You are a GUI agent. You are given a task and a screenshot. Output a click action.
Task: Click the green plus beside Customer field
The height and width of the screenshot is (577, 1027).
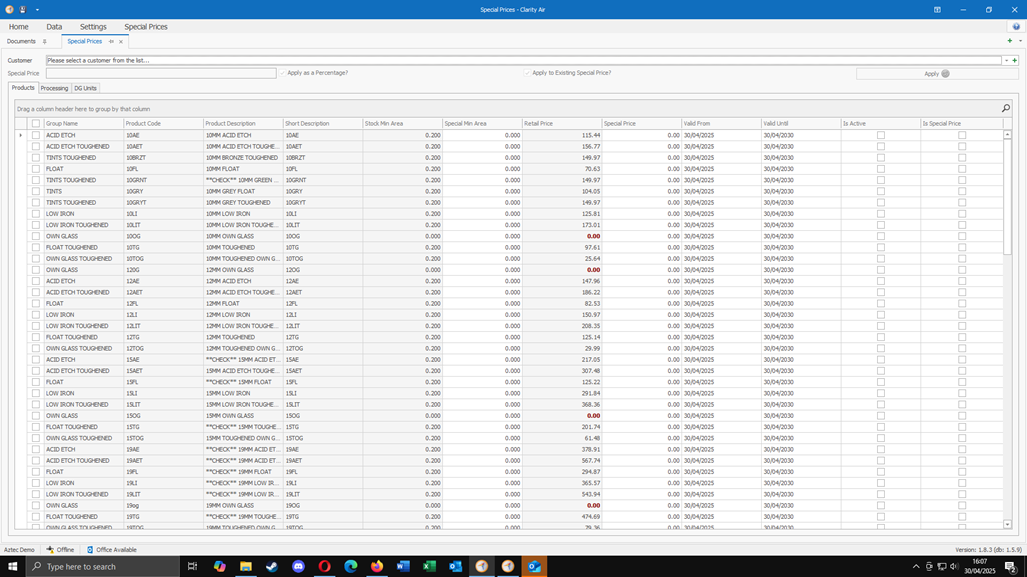point(1015,60)
